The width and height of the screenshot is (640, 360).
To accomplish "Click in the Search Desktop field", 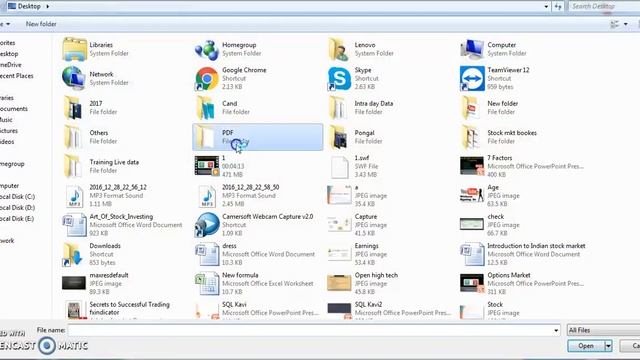I will click(x=604, y=7).
